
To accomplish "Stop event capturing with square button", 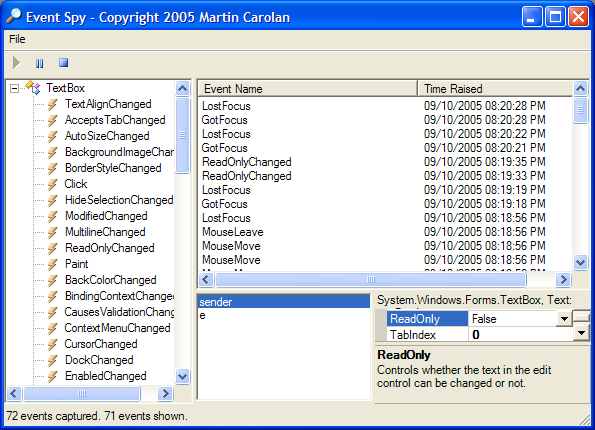I will click(x=63, y=63).
